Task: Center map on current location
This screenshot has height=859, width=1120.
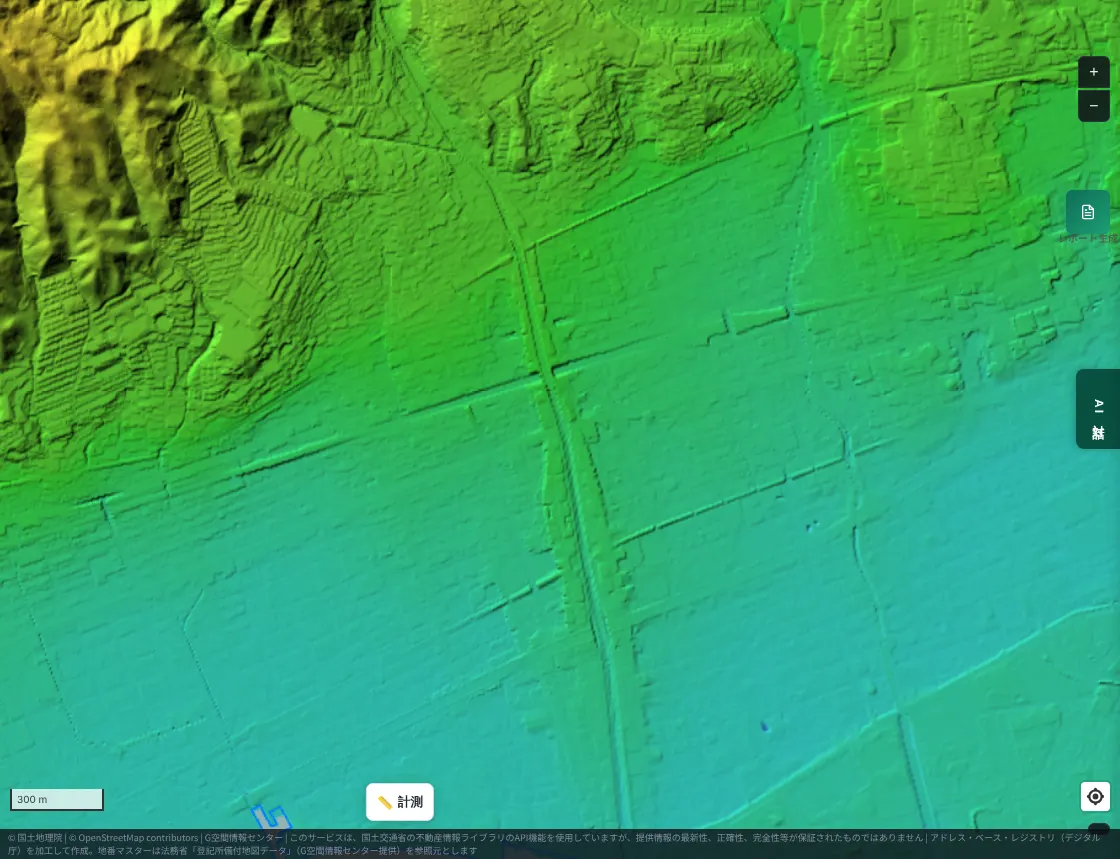Action: (1095, 796)
